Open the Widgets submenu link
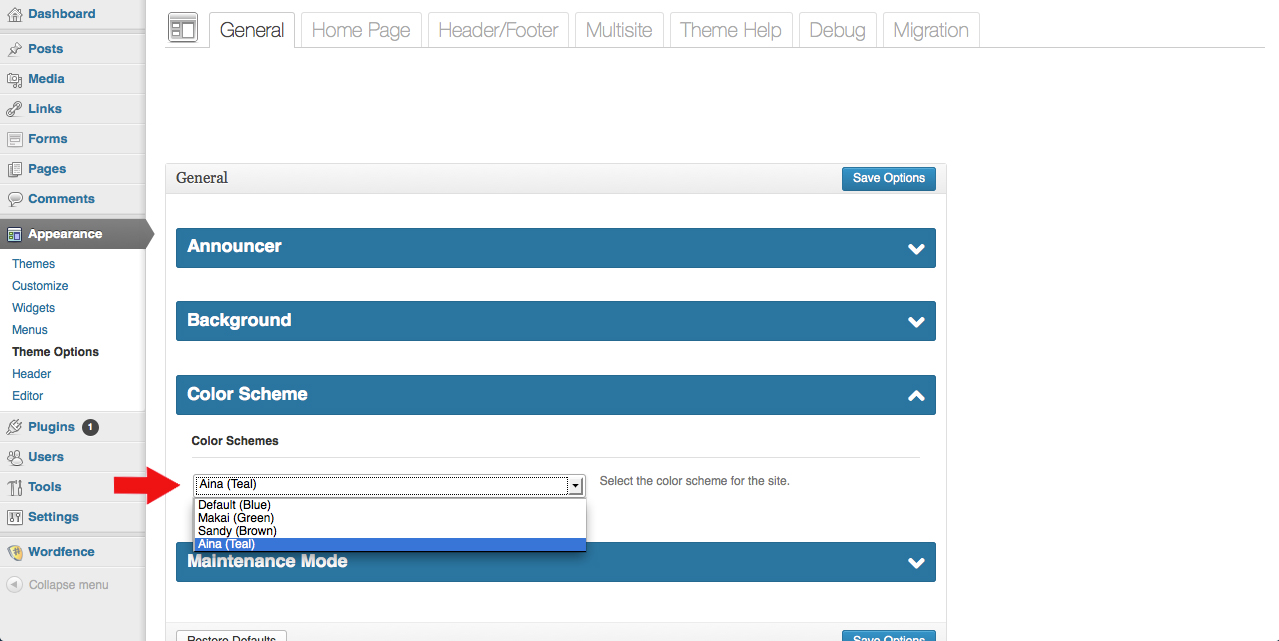Viewport: 1279px width, 641px height. click(x=33, y=308)
